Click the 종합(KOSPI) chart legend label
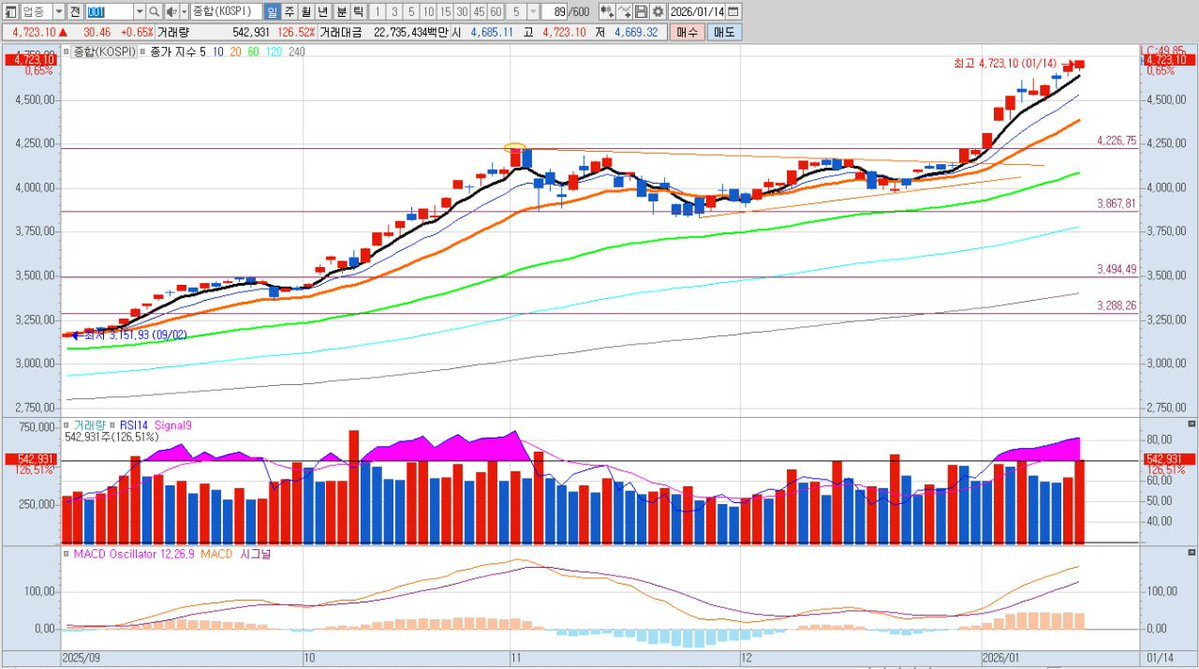The width and height of the screenshot is (1199, 669). (x=105, y=52)
